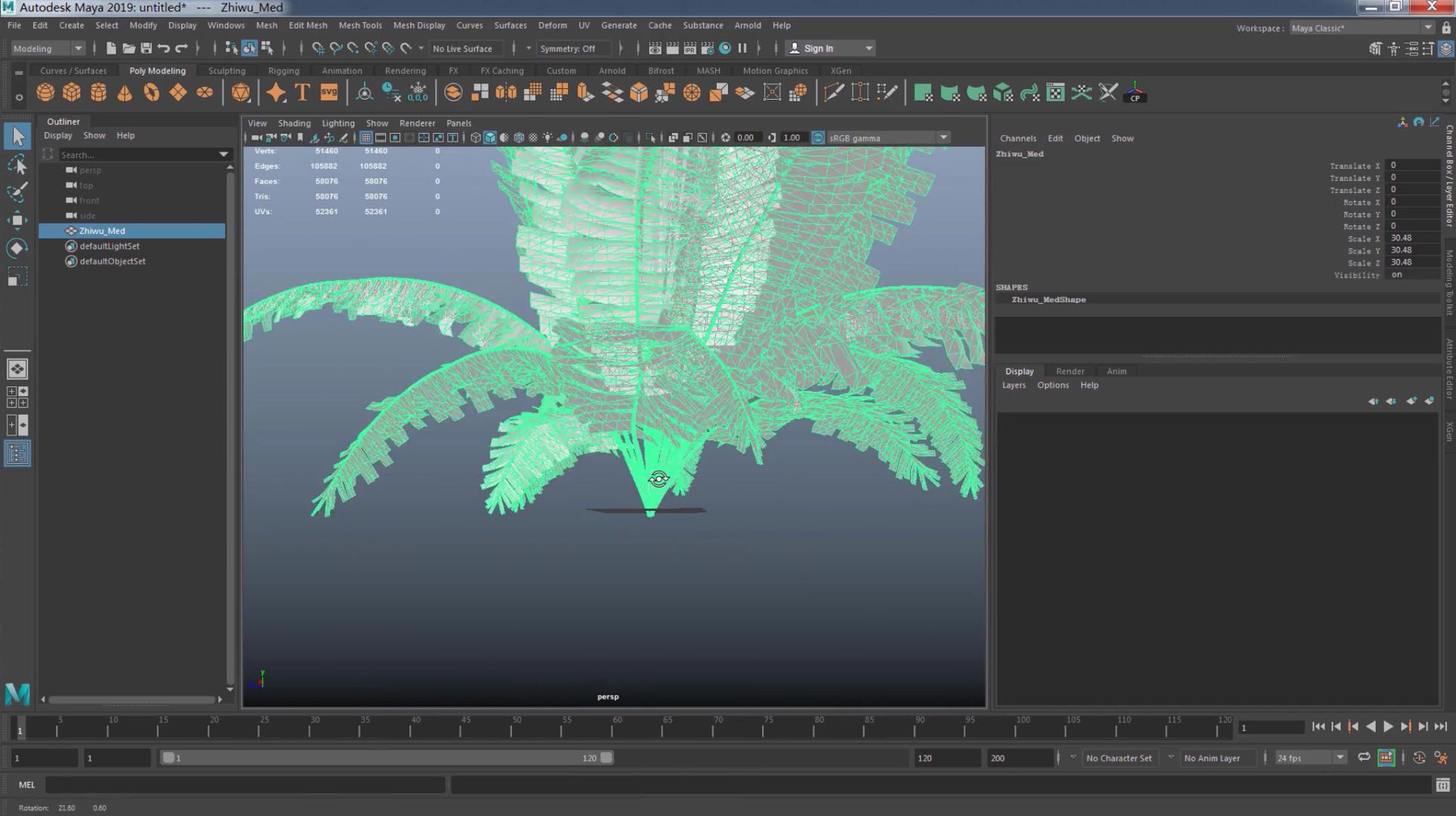Select the polygon Type text tool
Screen dimensions: 1456x816
click(x=302, y=93)
